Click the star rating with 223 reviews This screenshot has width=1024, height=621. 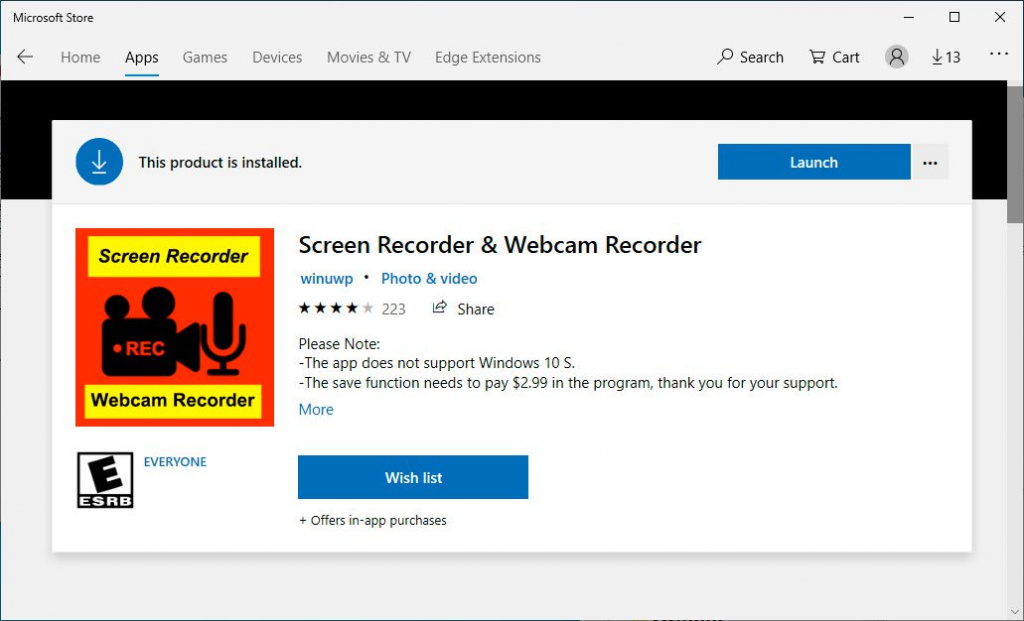pos(351,308)
